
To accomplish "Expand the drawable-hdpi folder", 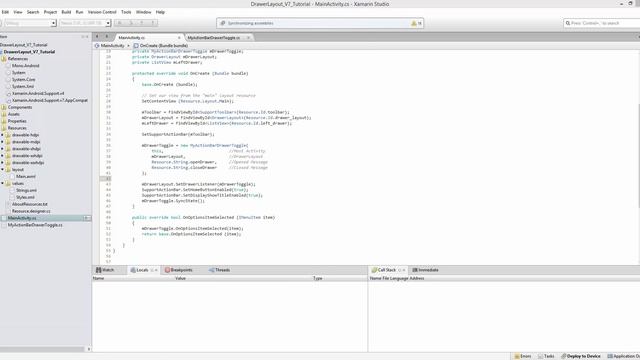I will (2, 135).
